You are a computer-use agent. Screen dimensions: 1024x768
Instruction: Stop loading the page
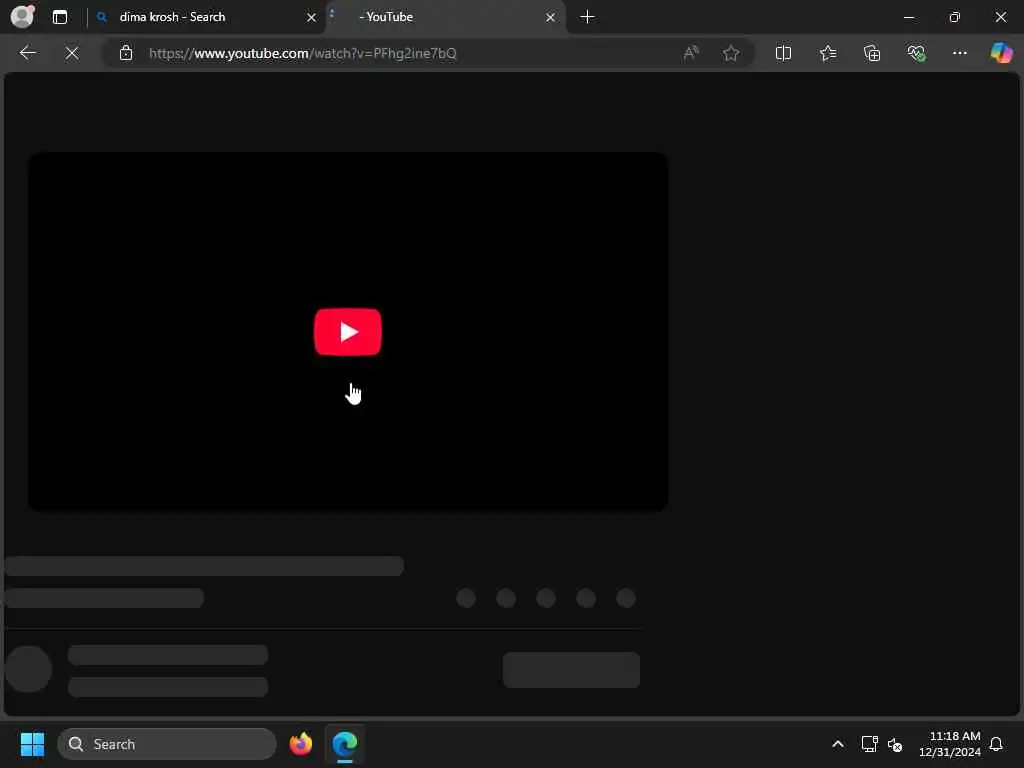[72, 53]
